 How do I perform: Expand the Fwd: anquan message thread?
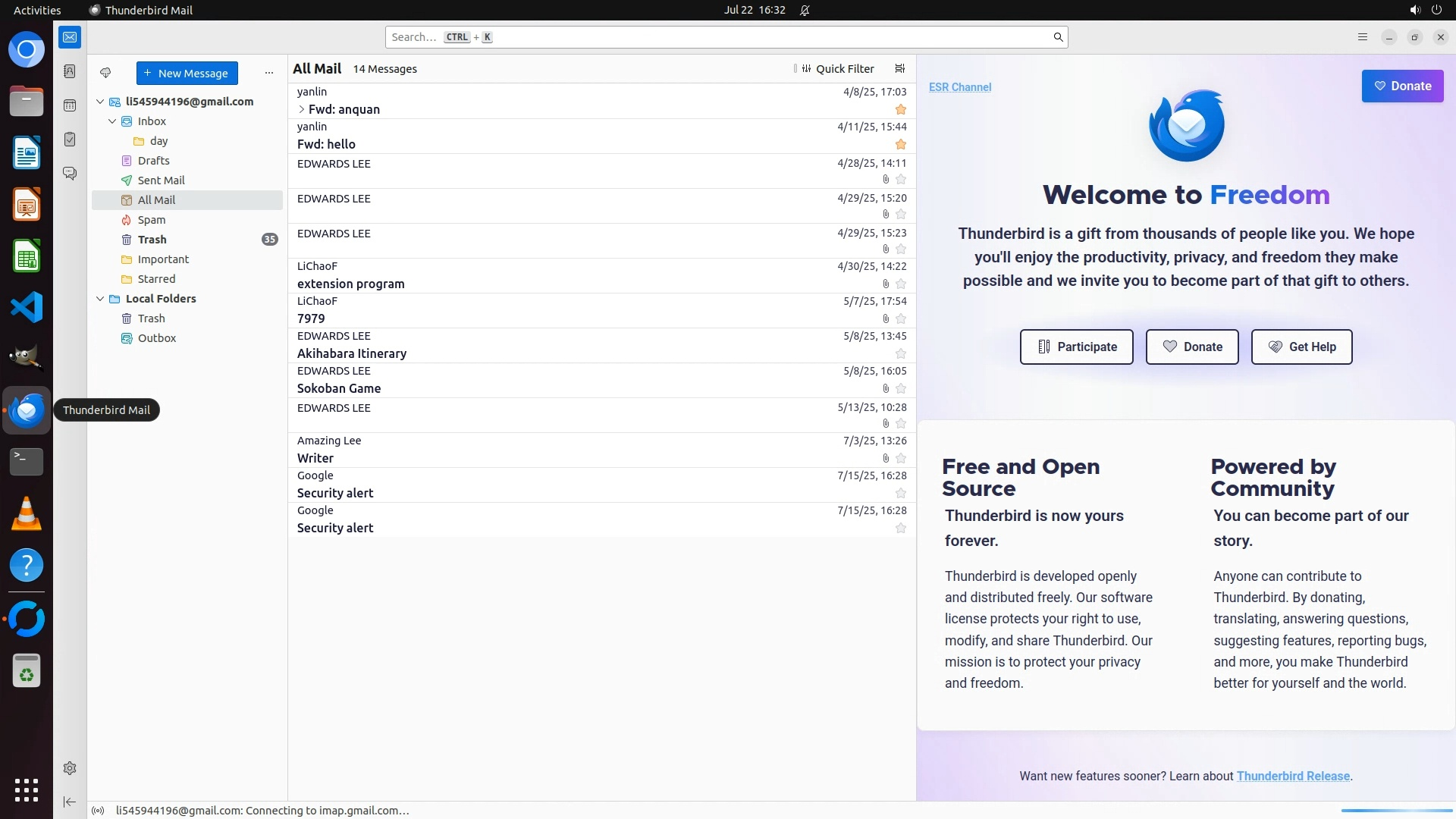[x=301, y=109]
